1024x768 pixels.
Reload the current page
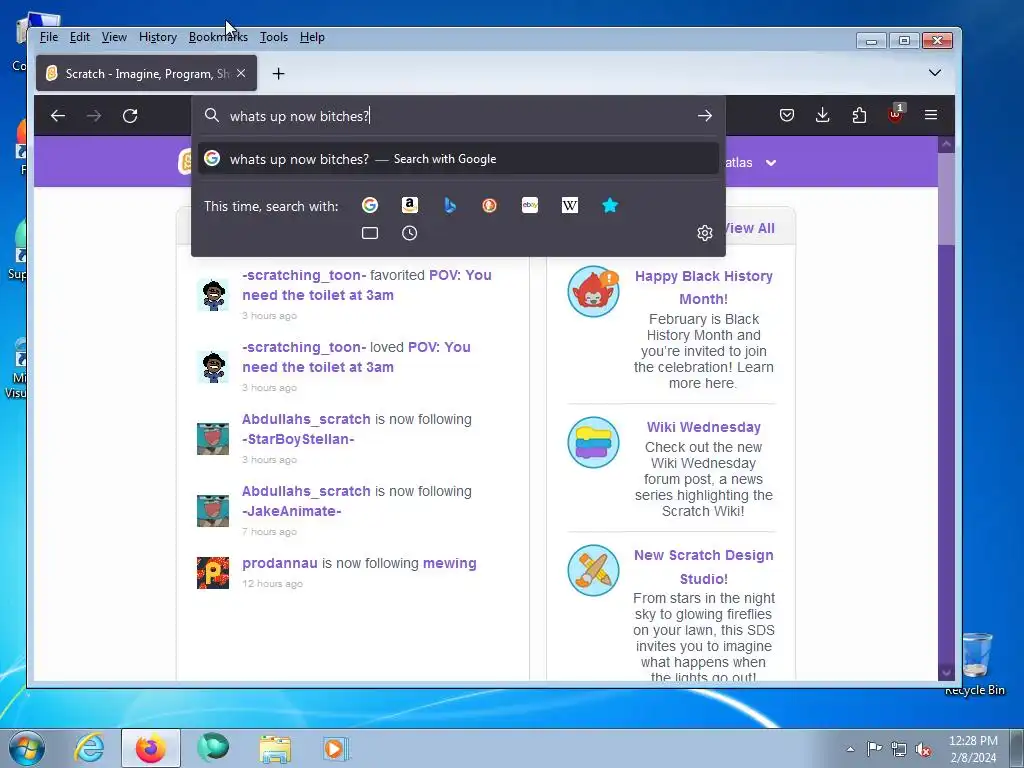[130, 116]
